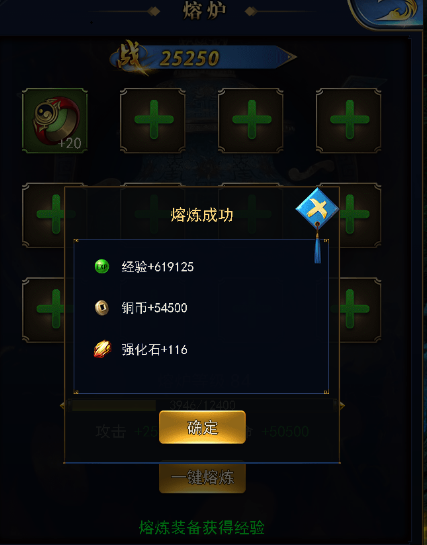Click the 熔炉 furnace title header
Viewport: 427px width, 545px height.
(204, 11)
